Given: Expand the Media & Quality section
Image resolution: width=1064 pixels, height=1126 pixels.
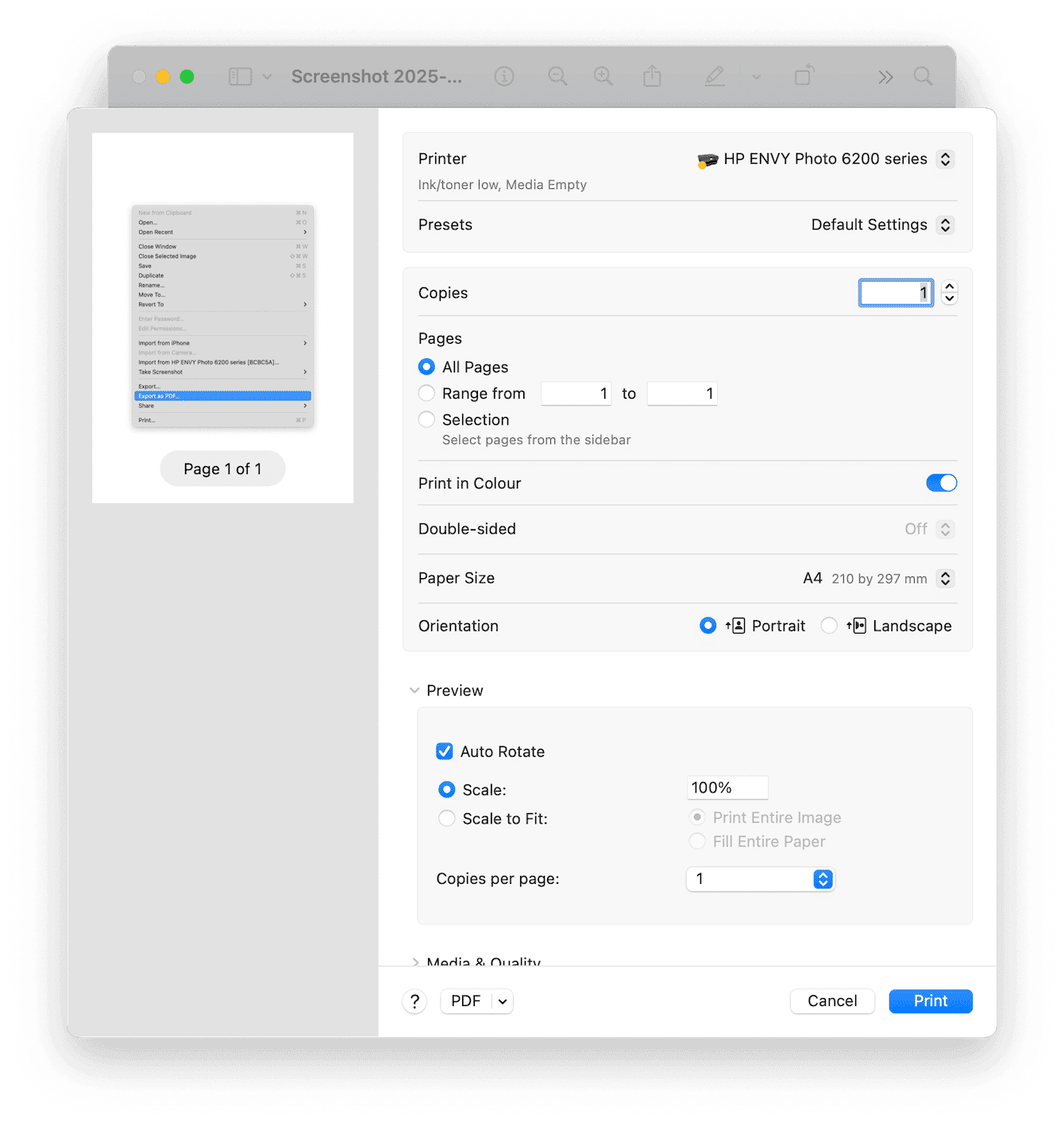Looking at the screenshot, I should (x=415, y=962).
